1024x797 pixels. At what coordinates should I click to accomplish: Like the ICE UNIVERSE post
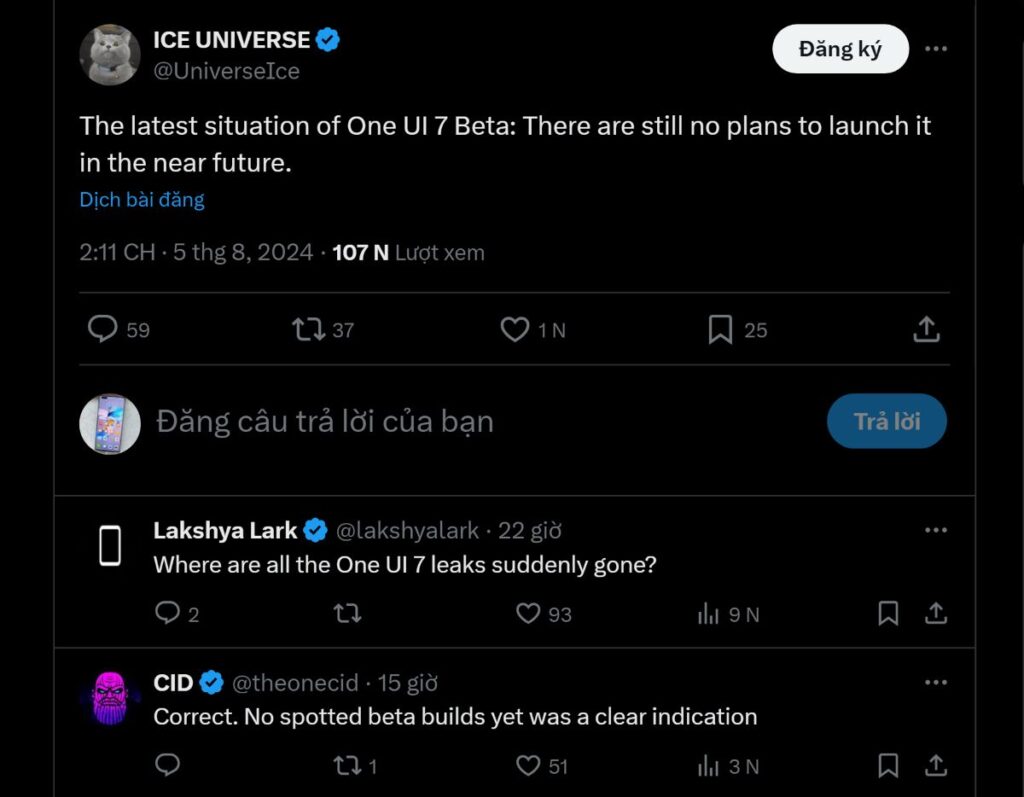[514, 329]
